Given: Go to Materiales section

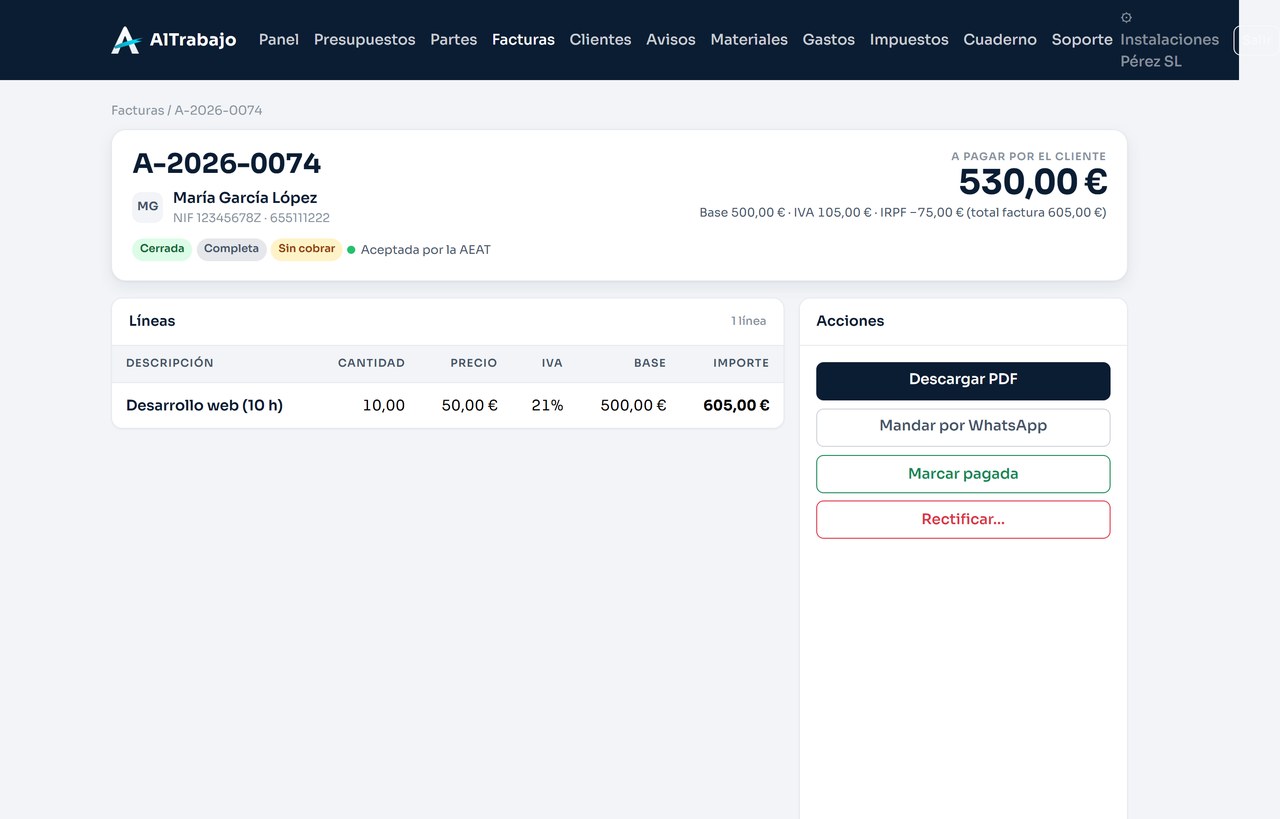Looking at the screenshot, I should click(x=749, y=40).
